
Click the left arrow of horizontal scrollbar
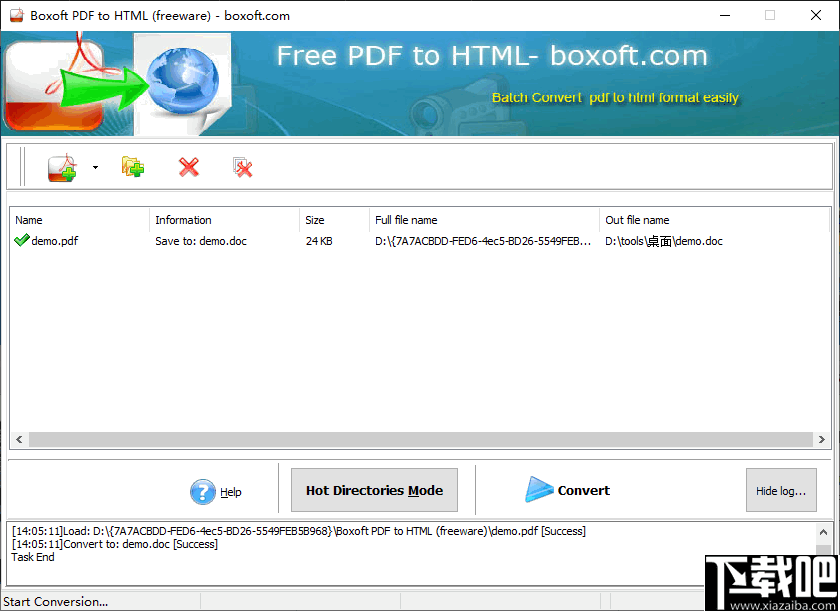(18, 439)
